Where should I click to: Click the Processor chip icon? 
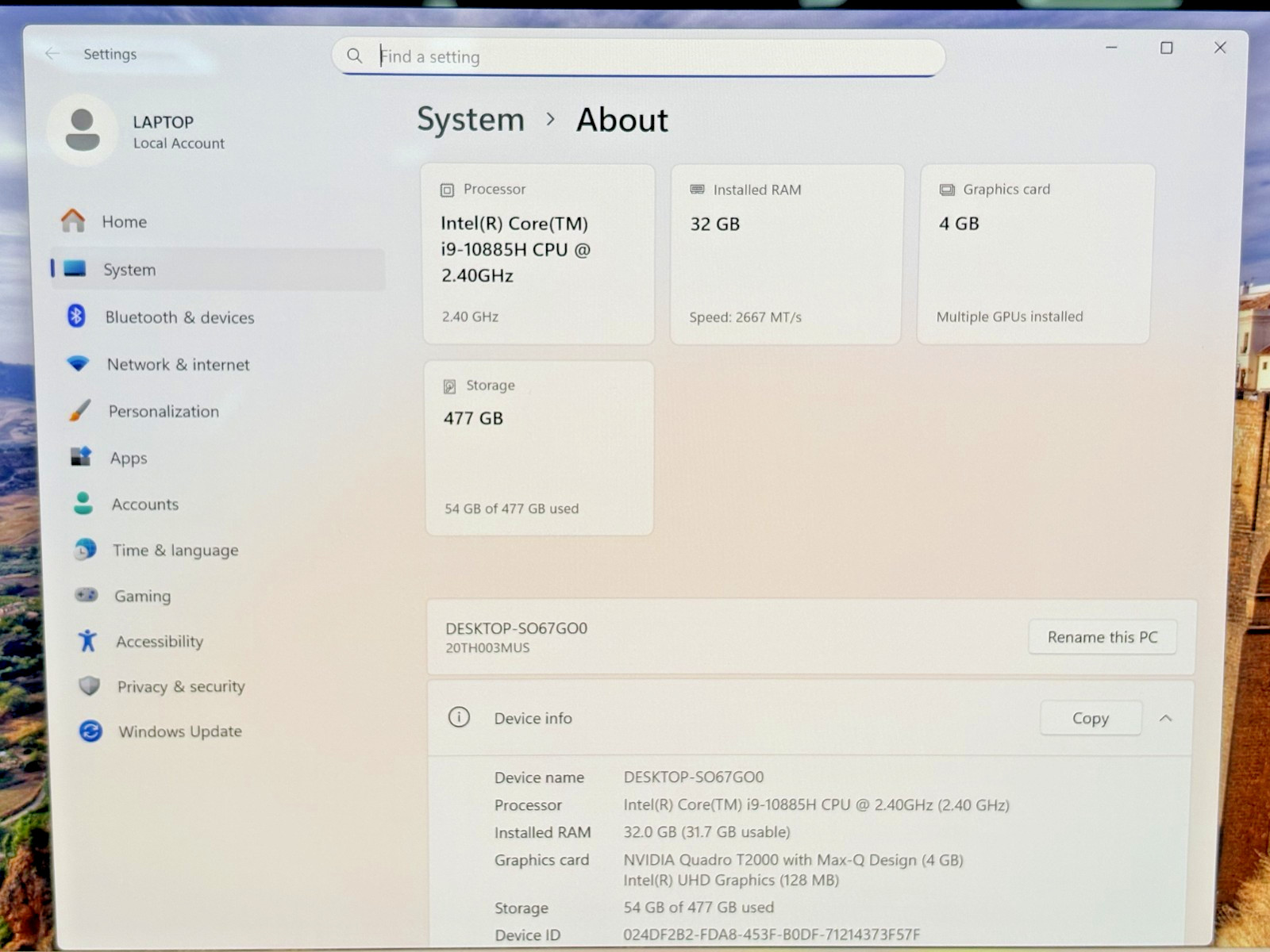coord(447,190)
